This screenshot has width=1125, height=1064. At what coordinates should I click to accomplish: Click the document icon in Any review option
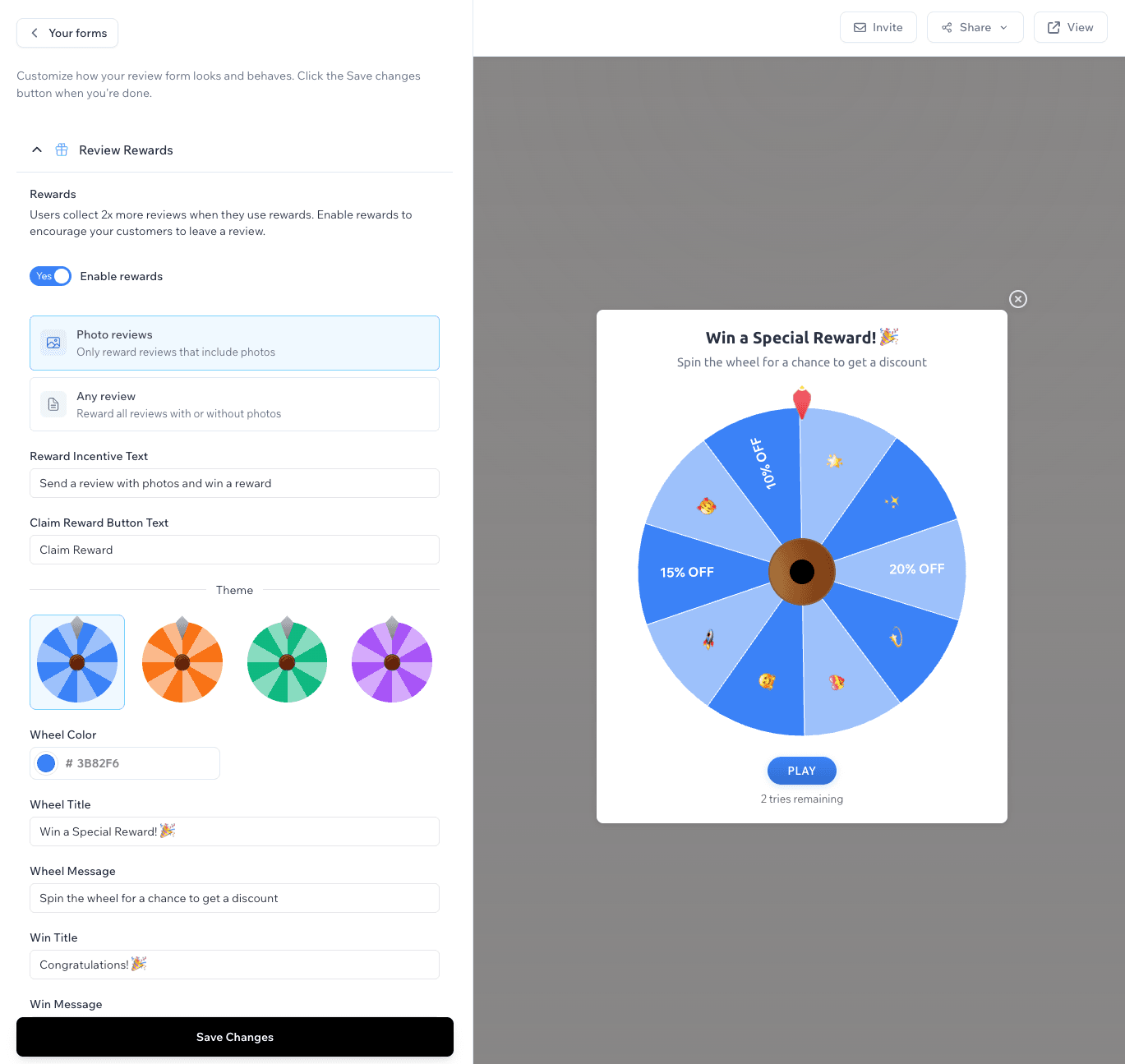[x=53, y=404]
